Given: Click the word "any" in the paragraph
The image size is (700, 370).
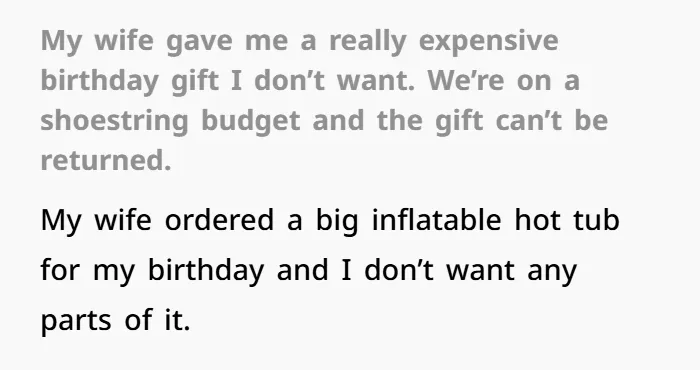Looking at the screenshot, I should 552,271.
